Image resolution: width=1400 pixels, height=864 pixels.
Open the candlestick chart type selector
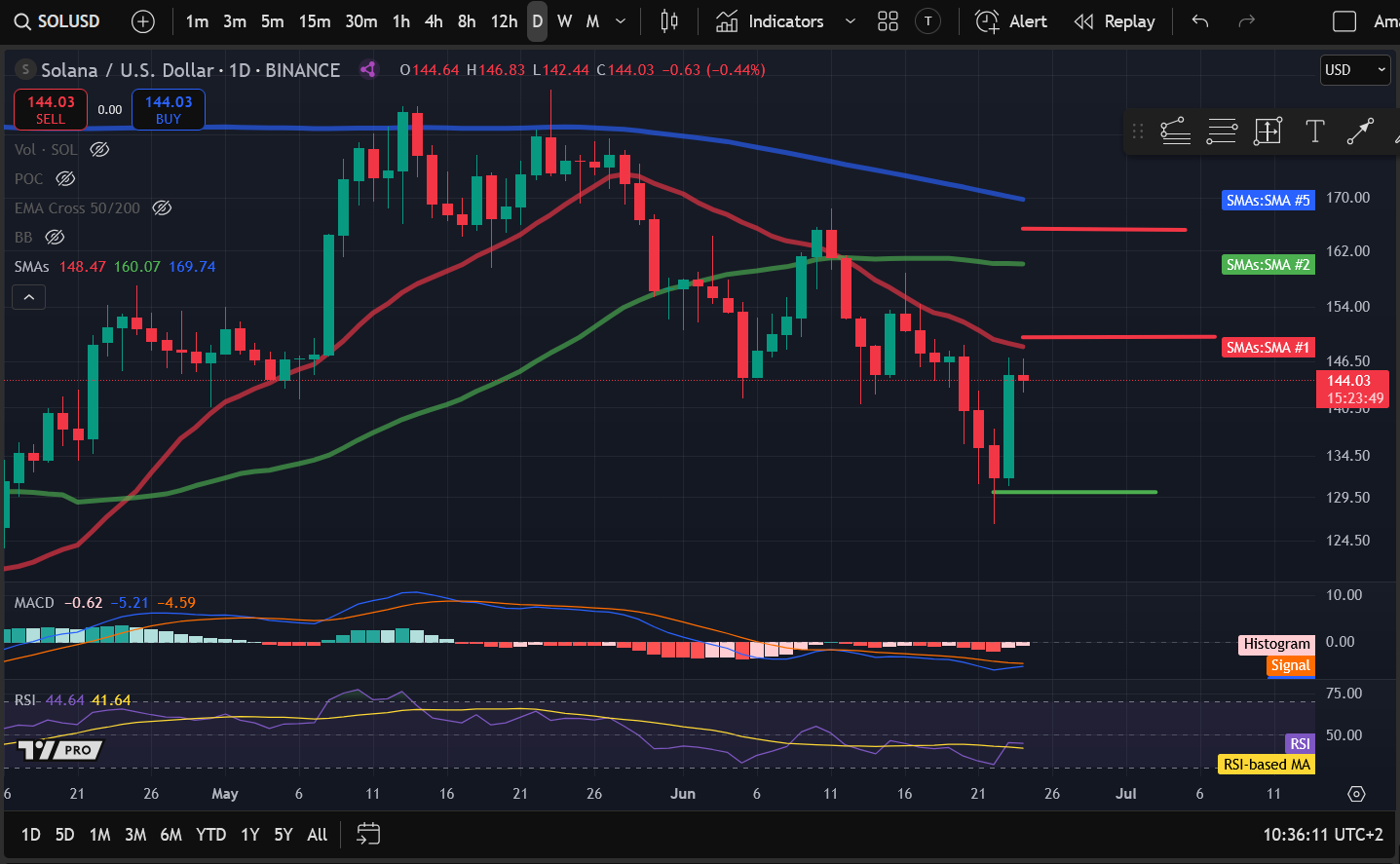(x=669, y=21)
